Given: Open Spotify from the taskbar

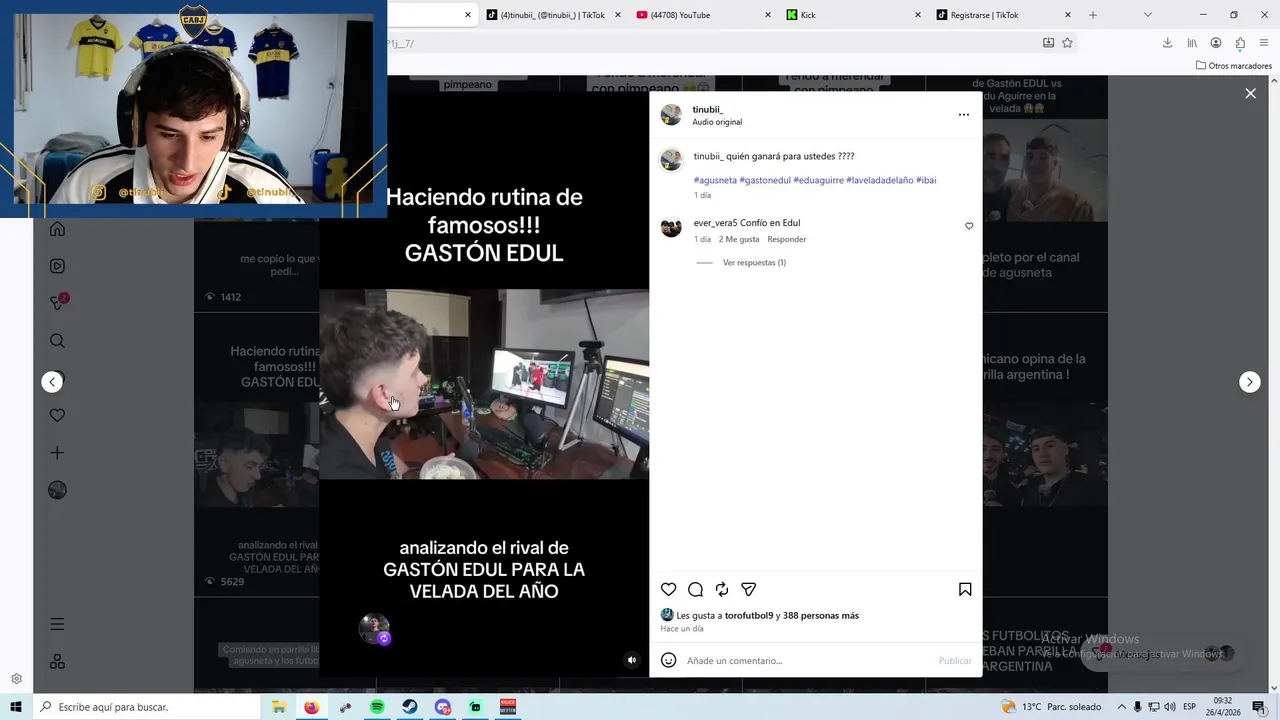Looking at the screenshot, I should click(x=377, y=707).
